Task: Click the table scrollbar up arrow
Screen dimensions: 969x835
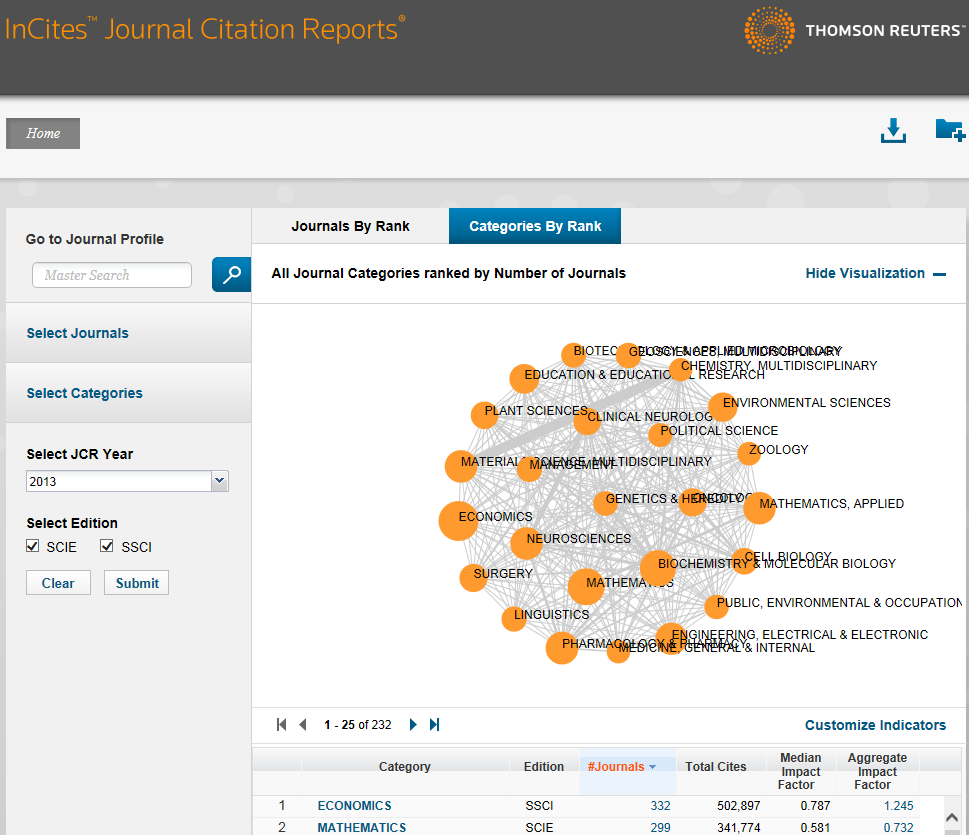Action: coord(952,817)
